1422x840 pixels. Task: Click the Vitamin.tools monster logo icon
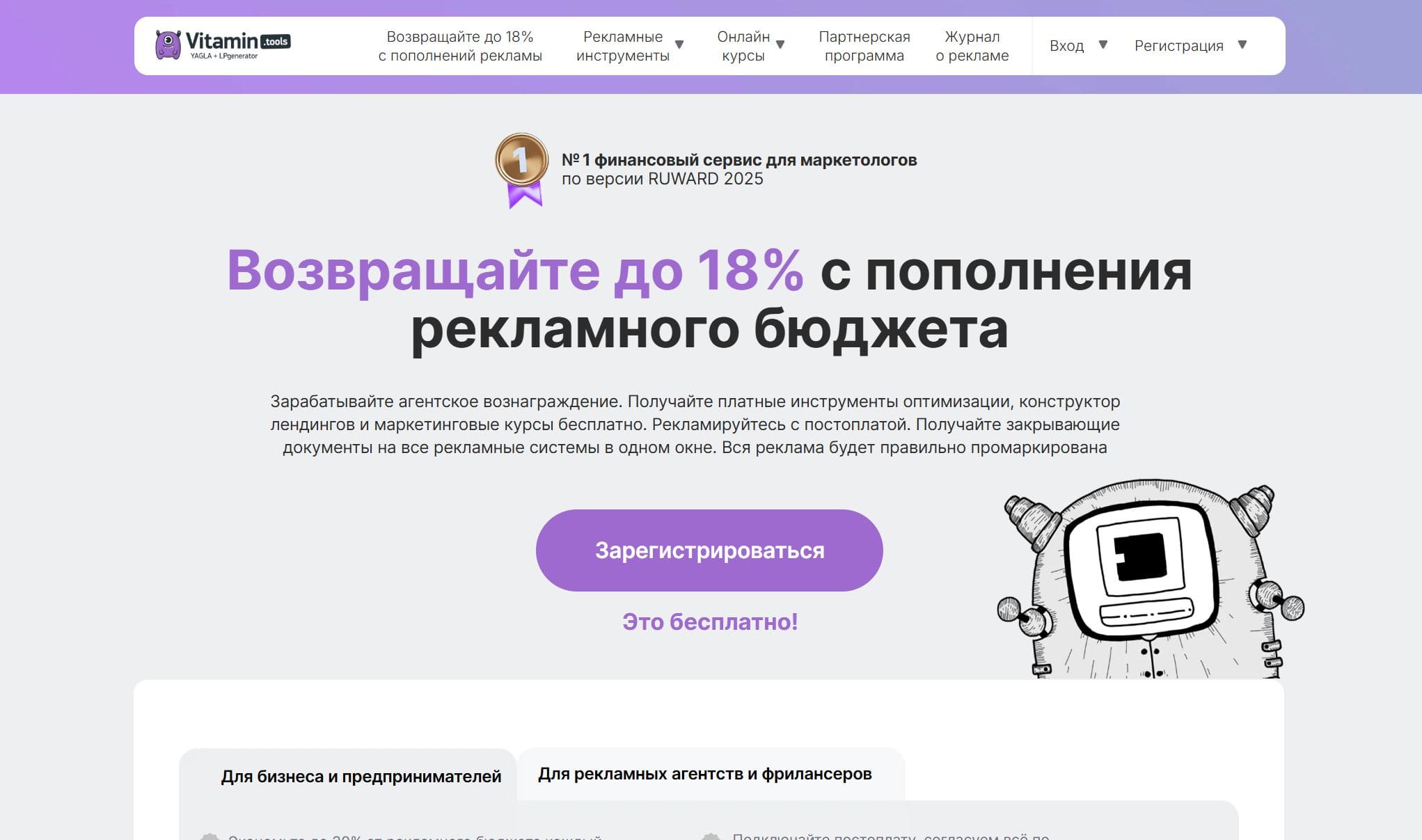click(x=168, y=45)
